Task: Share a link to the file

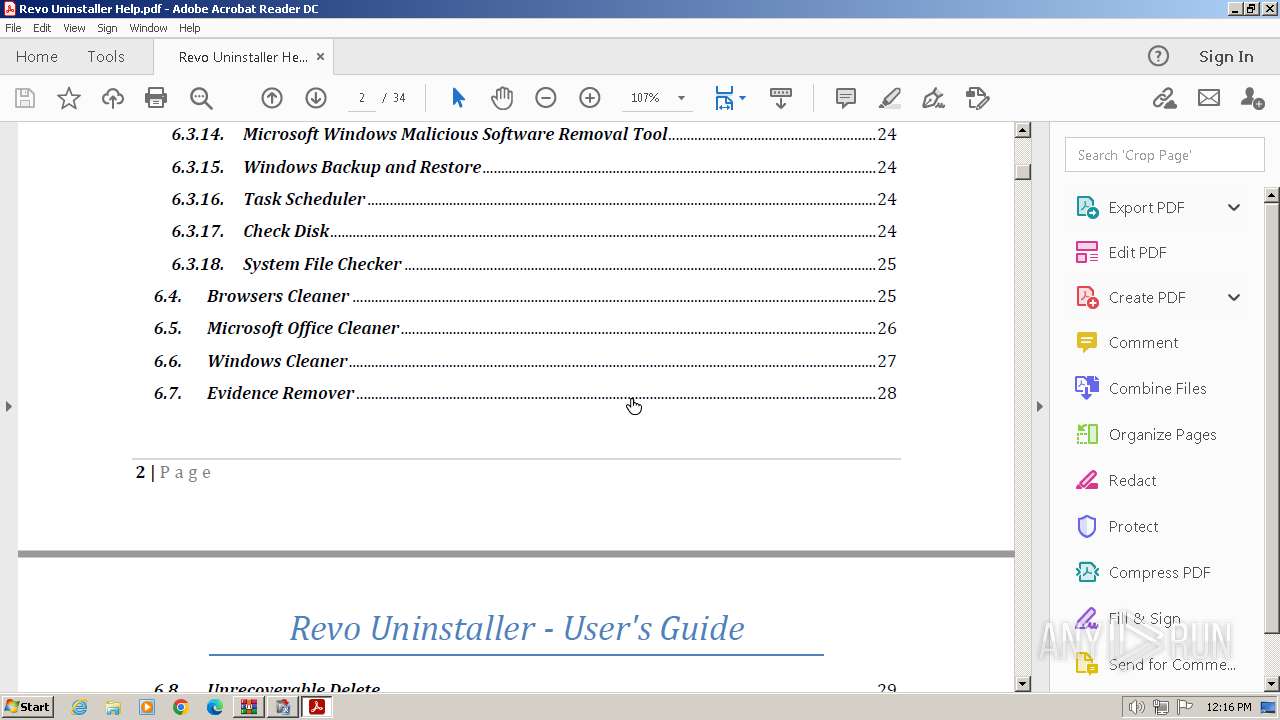Action: pyautogui.click(x=1164, y=98)
